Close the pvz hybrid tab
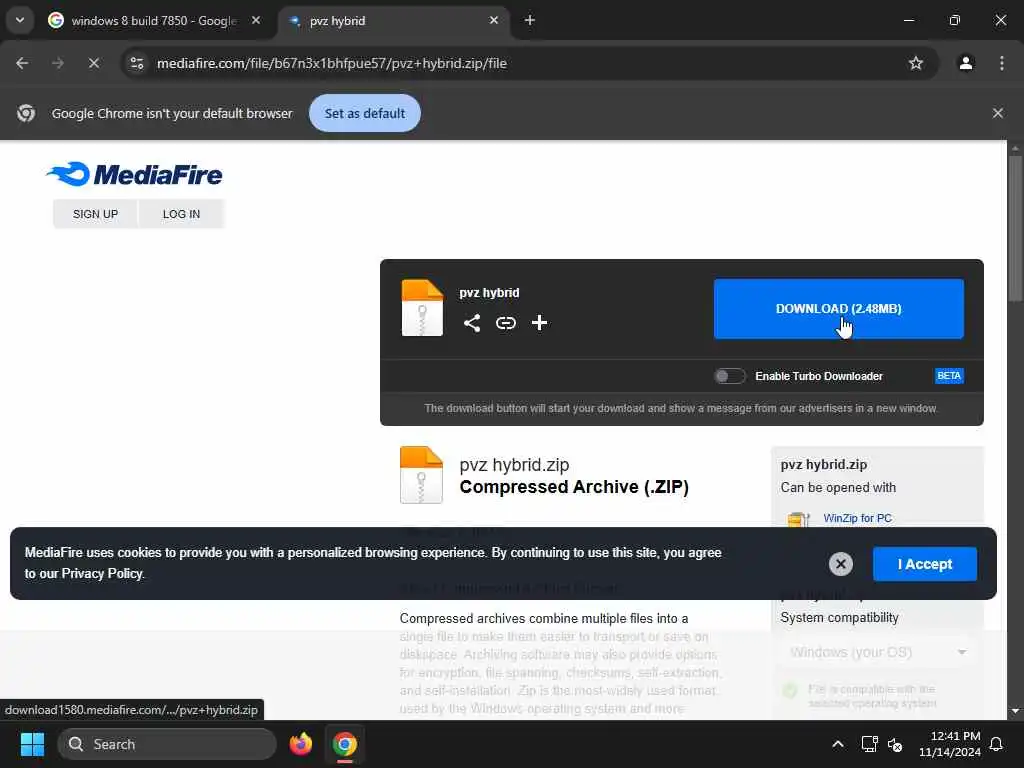The width and height of the screenshot is (1024, 768). [x=494, y=20]
